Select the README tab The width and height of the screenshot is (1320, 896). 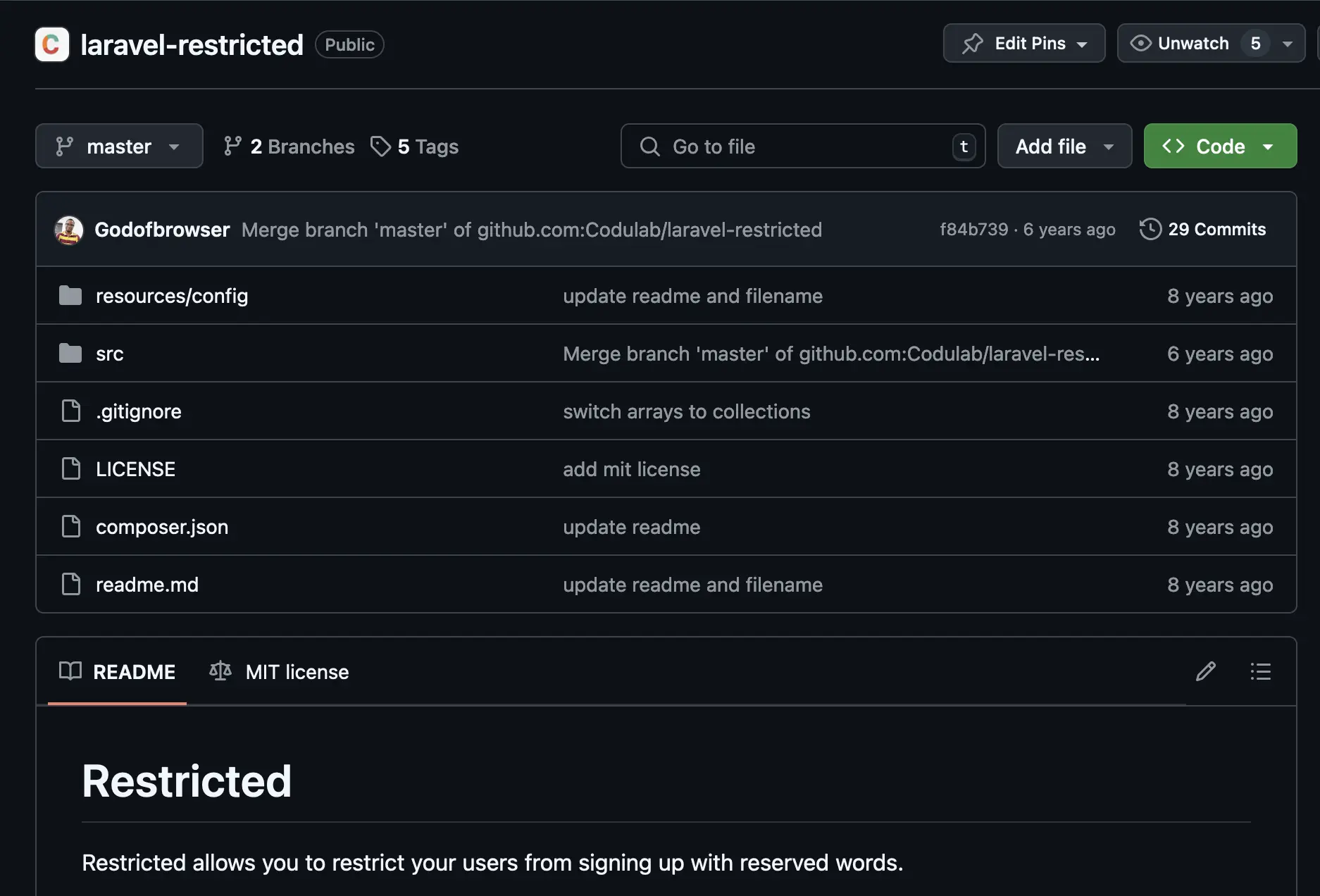[x=118, y=672]
